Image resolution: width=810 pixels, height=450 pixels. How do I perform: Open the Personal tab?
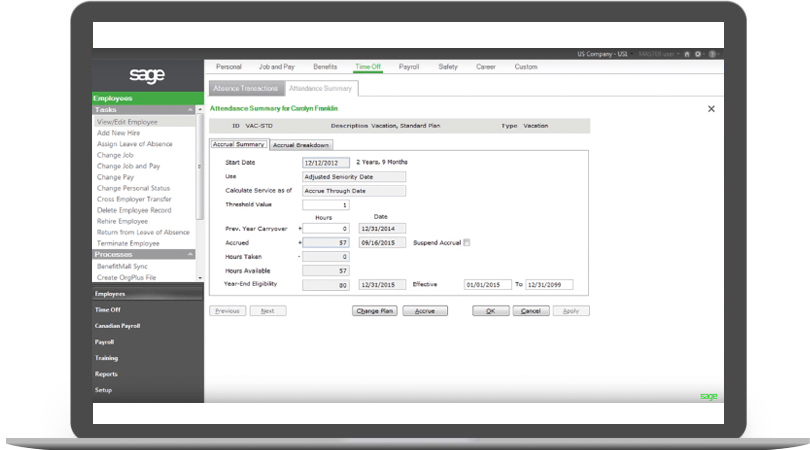228,67
